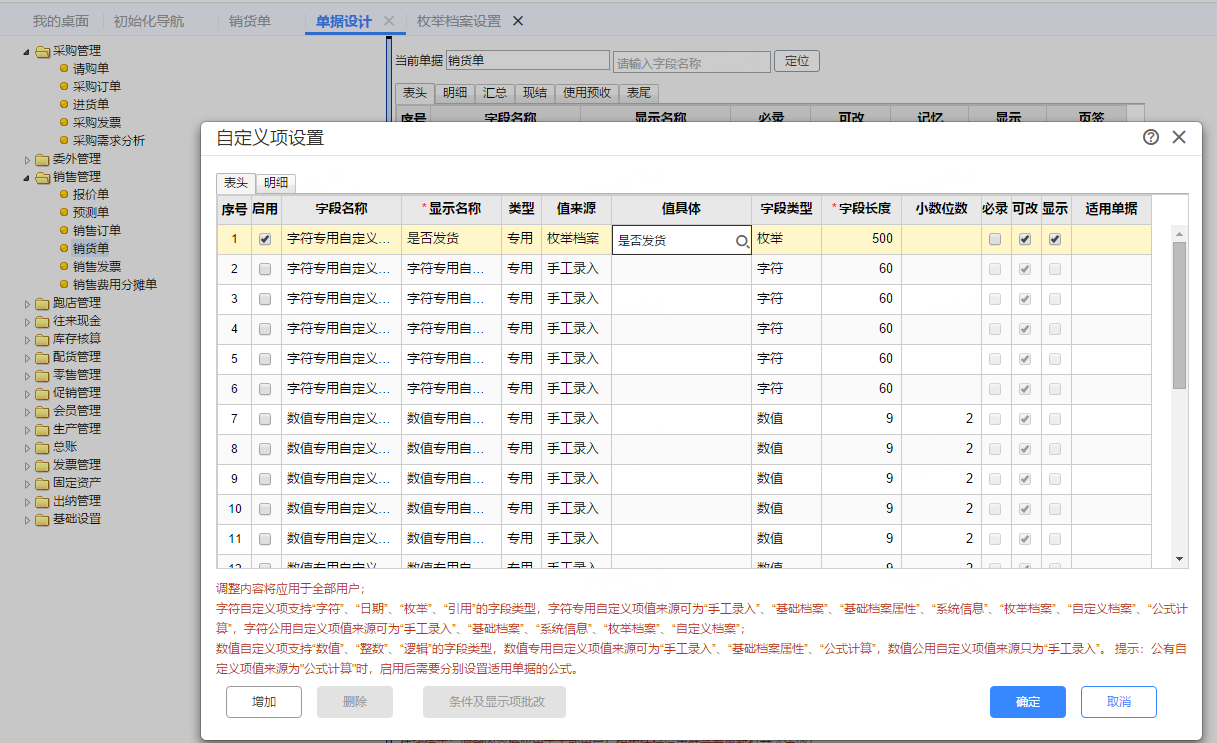Toggle 显示 checkbox in row 1
This screenshot has height=743, width=1217.
[x=1055, y=240]
